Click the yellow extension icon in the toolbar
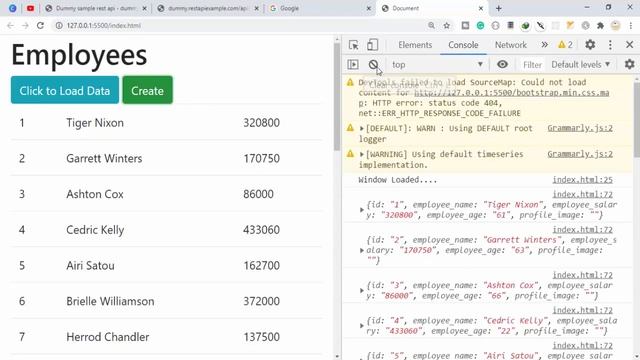Image resolution: width=640 pixels, height=360 pixels. (570, 25)
